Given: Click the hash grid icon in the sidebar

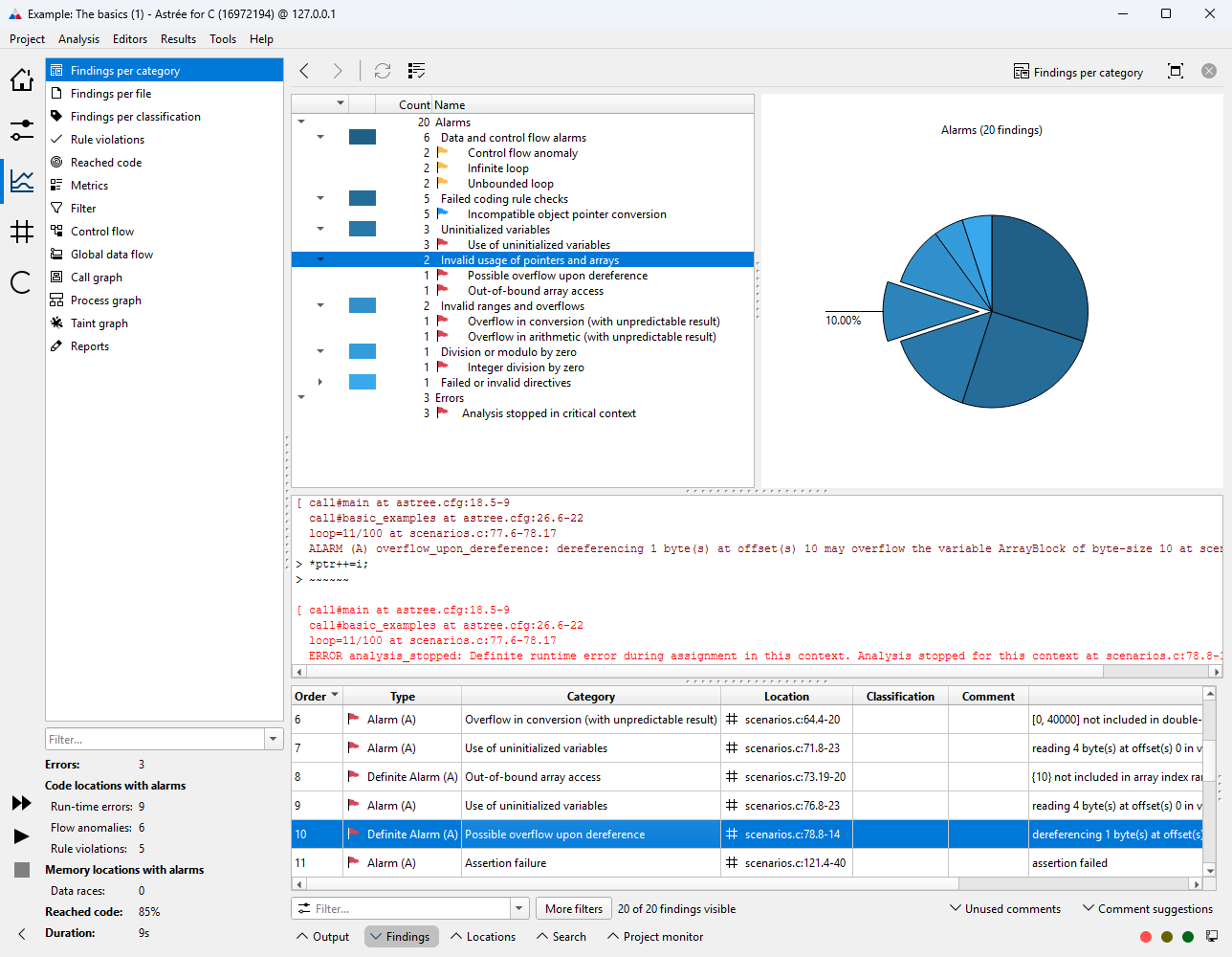Looking at the screenshot, I should (x=21, y=231).
